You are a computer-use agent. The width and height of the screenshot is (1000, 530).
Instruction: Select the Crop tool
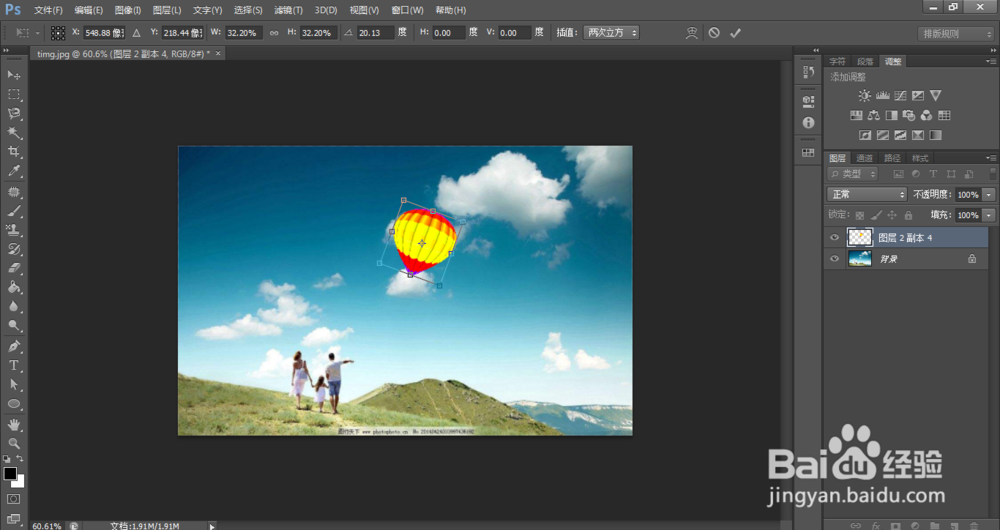[x=13, y=152]
